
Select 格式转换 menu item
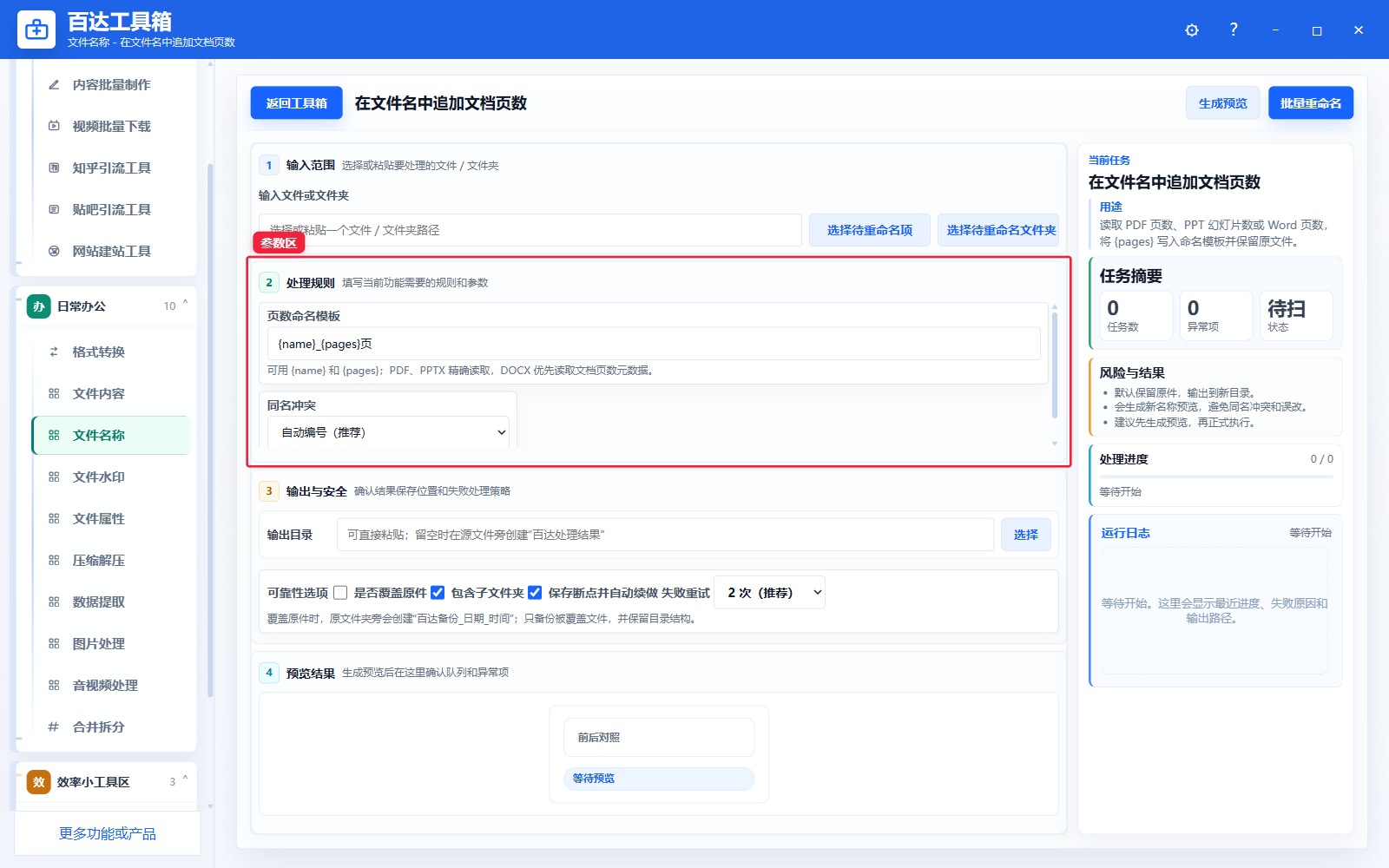[111, 352]
